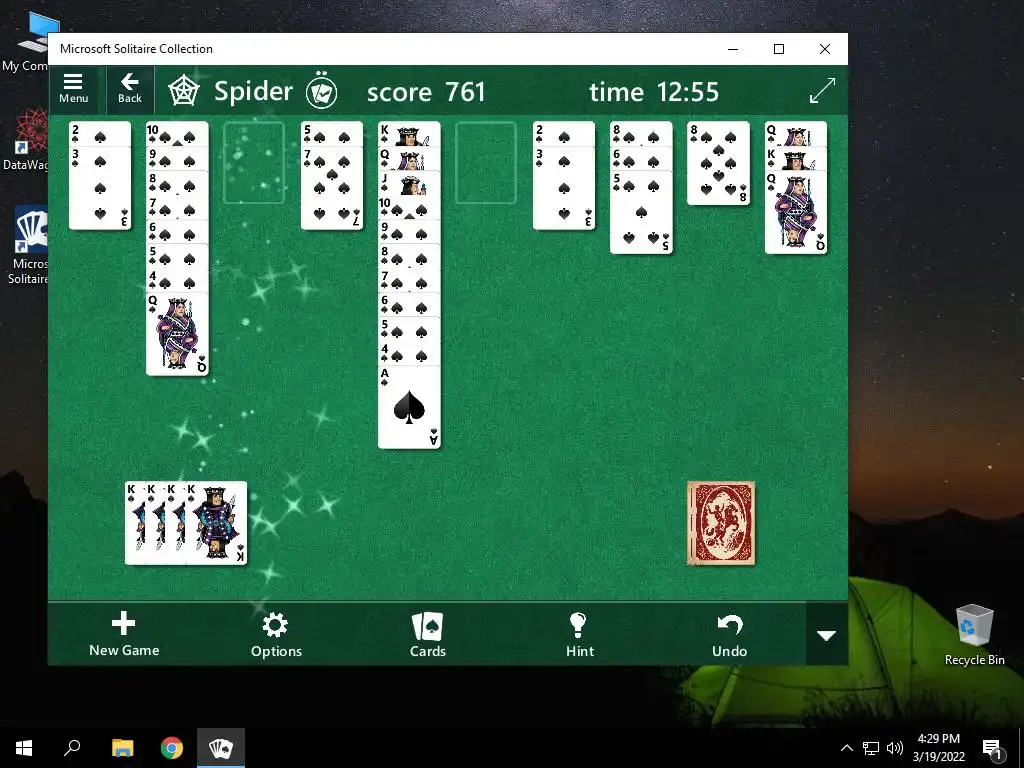Open the volume tray icon
Viewport: 1024px width, 768px height.
[895, 748]
